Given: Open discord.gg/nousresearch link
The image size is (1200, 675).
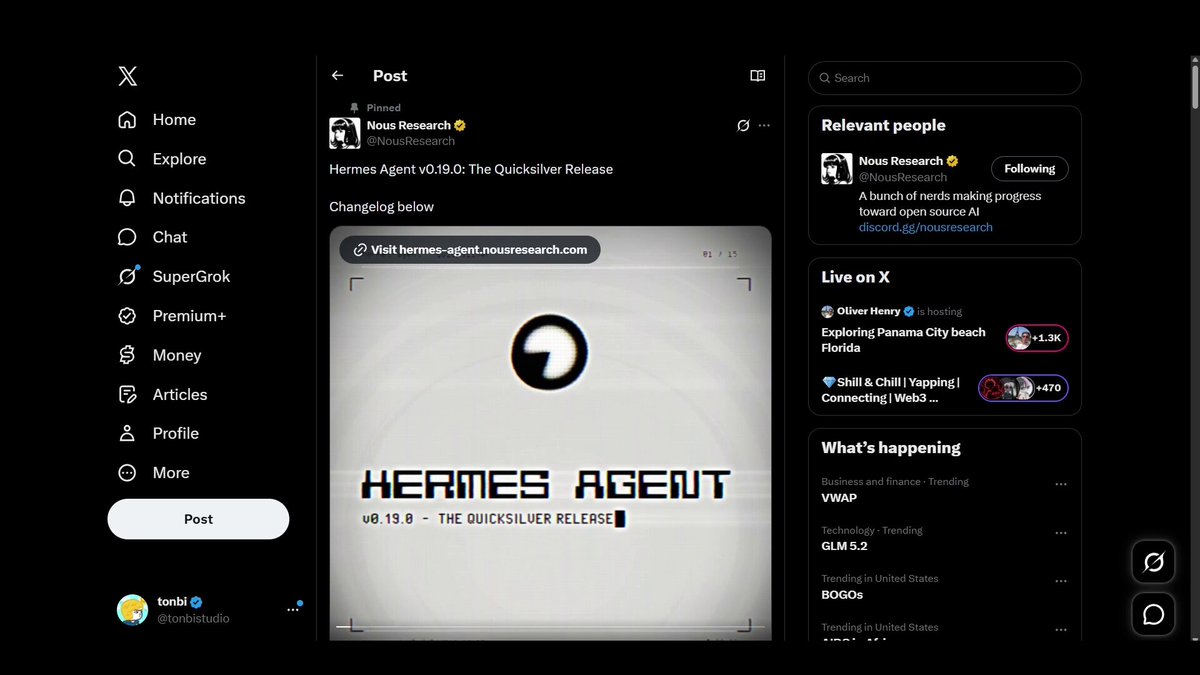Looking at the screenshot, I should 926,227.
